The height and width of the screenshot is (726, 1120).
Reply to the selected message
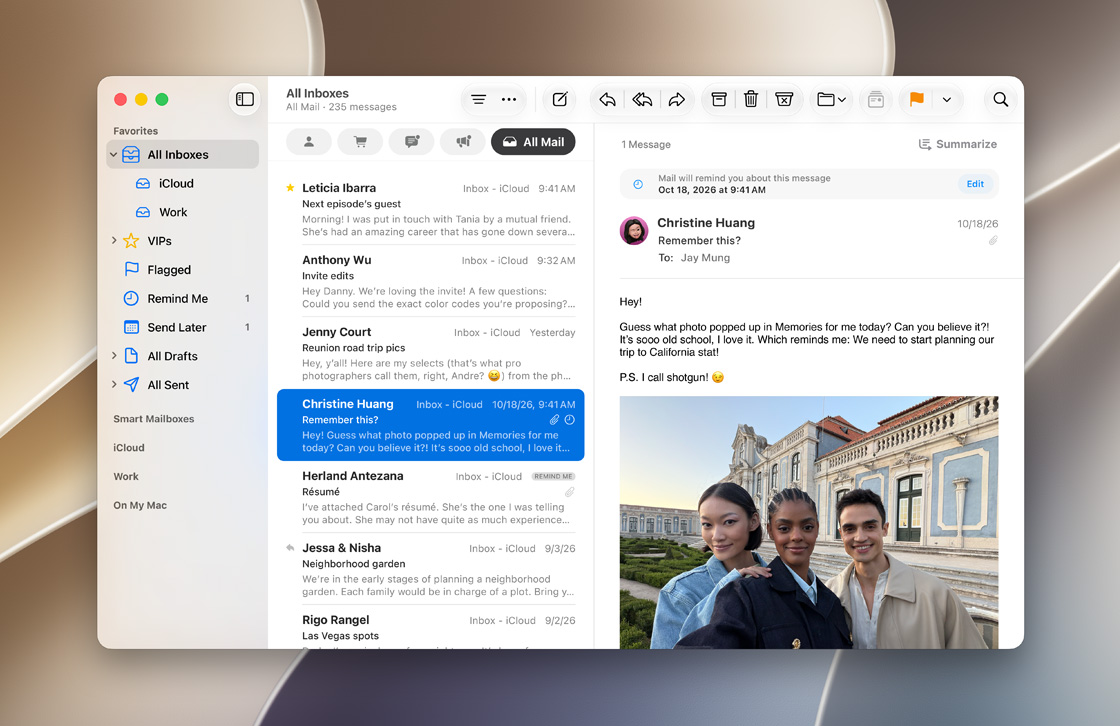(x=607, y=99)
